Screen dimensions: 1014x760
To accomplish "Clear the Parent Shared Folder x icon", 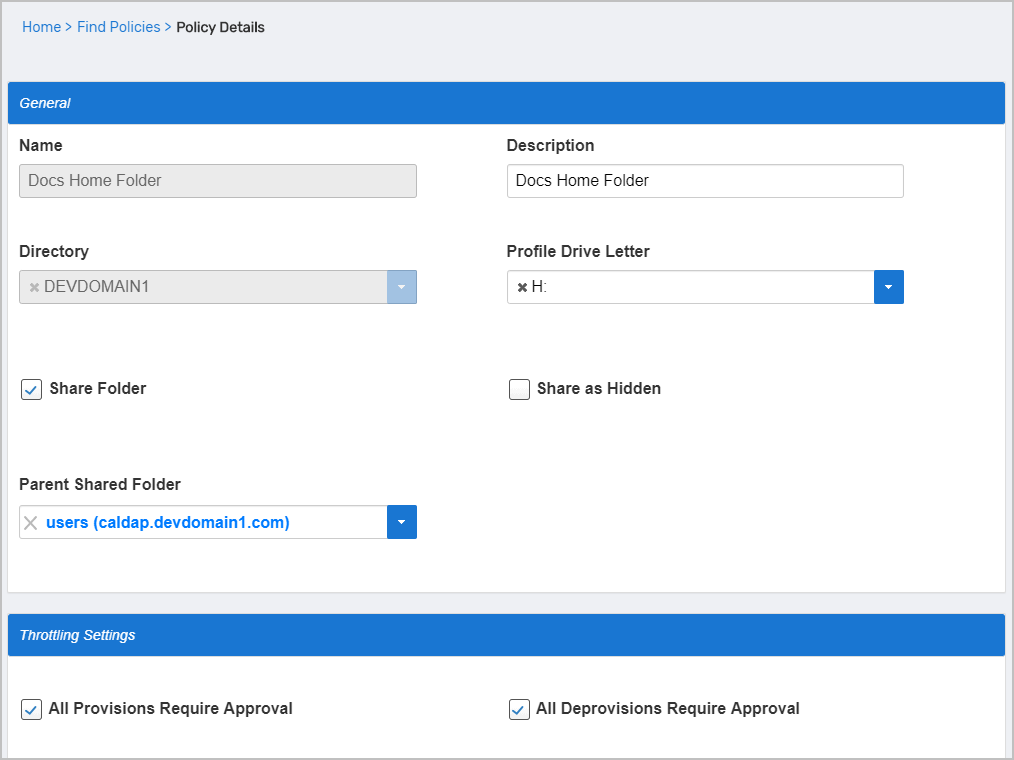I will 31,523.
